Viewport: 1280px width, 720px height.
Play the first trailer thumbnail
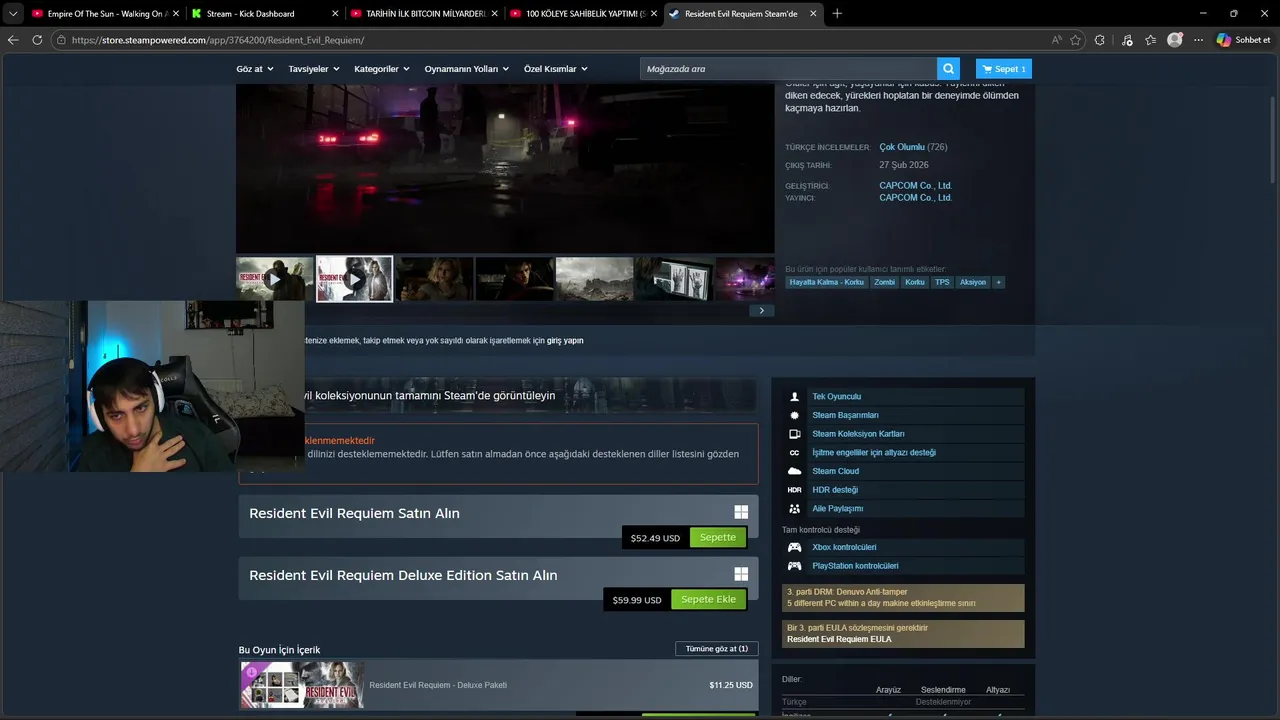[275, 279]
